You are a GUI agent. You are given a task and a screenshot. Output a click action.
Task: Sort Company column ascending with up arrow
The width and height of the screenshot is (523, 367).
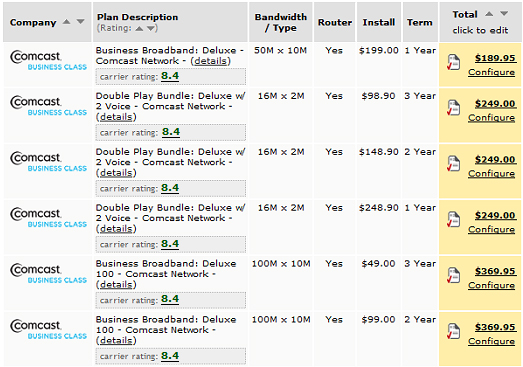[67, 22]
